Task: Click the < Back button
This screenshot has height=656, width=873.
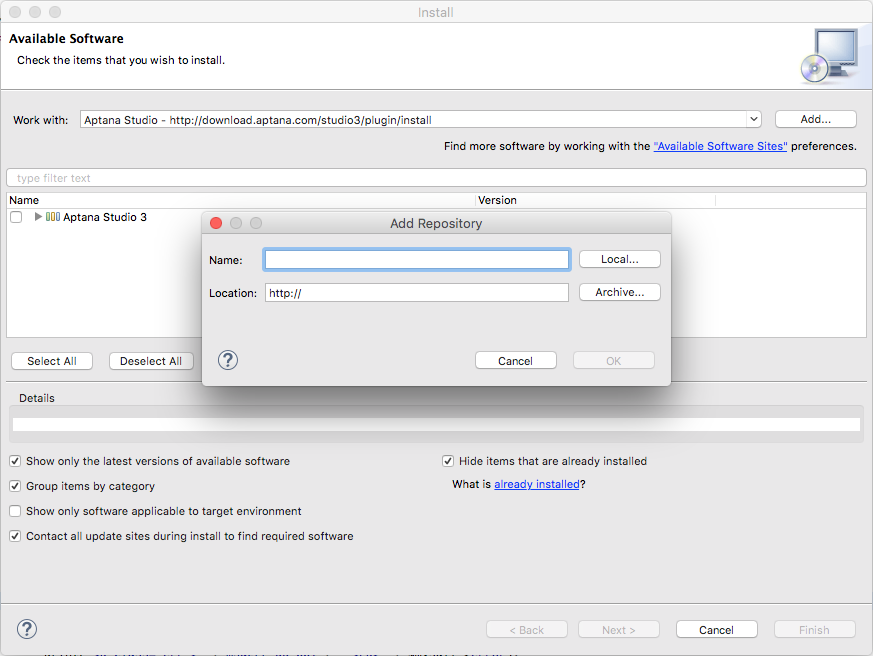Action: [527, 630]
